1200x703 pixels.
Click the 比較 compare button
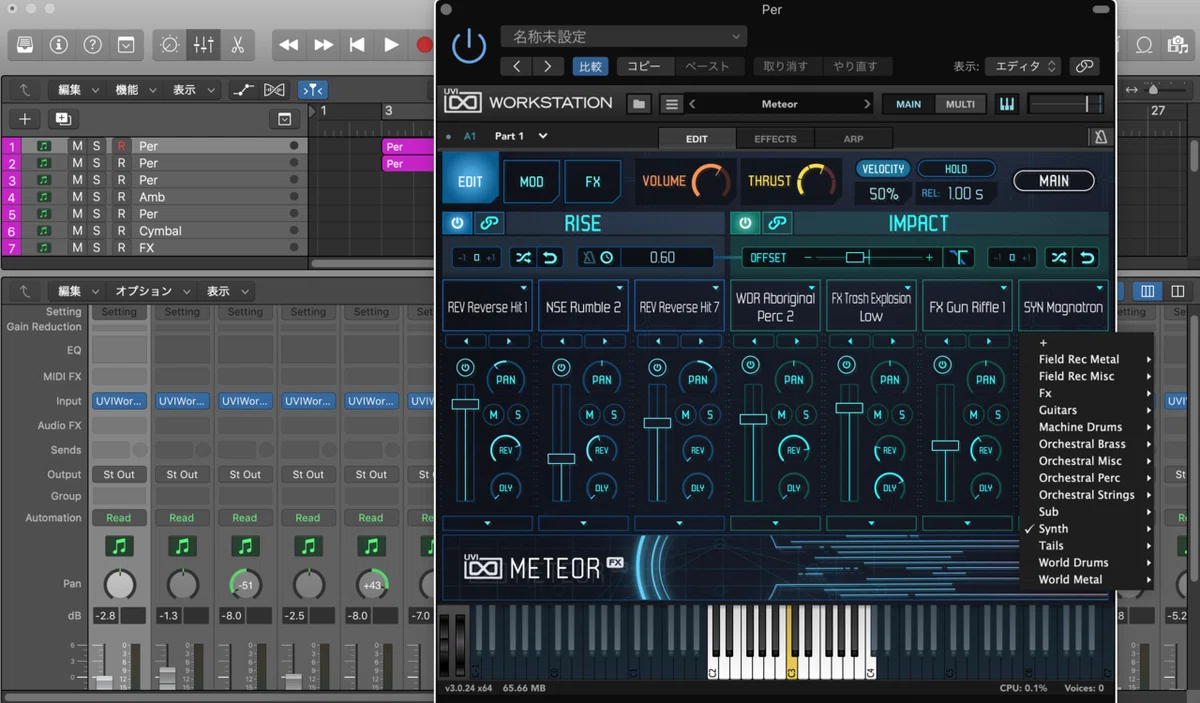click(x=589, y=66)
